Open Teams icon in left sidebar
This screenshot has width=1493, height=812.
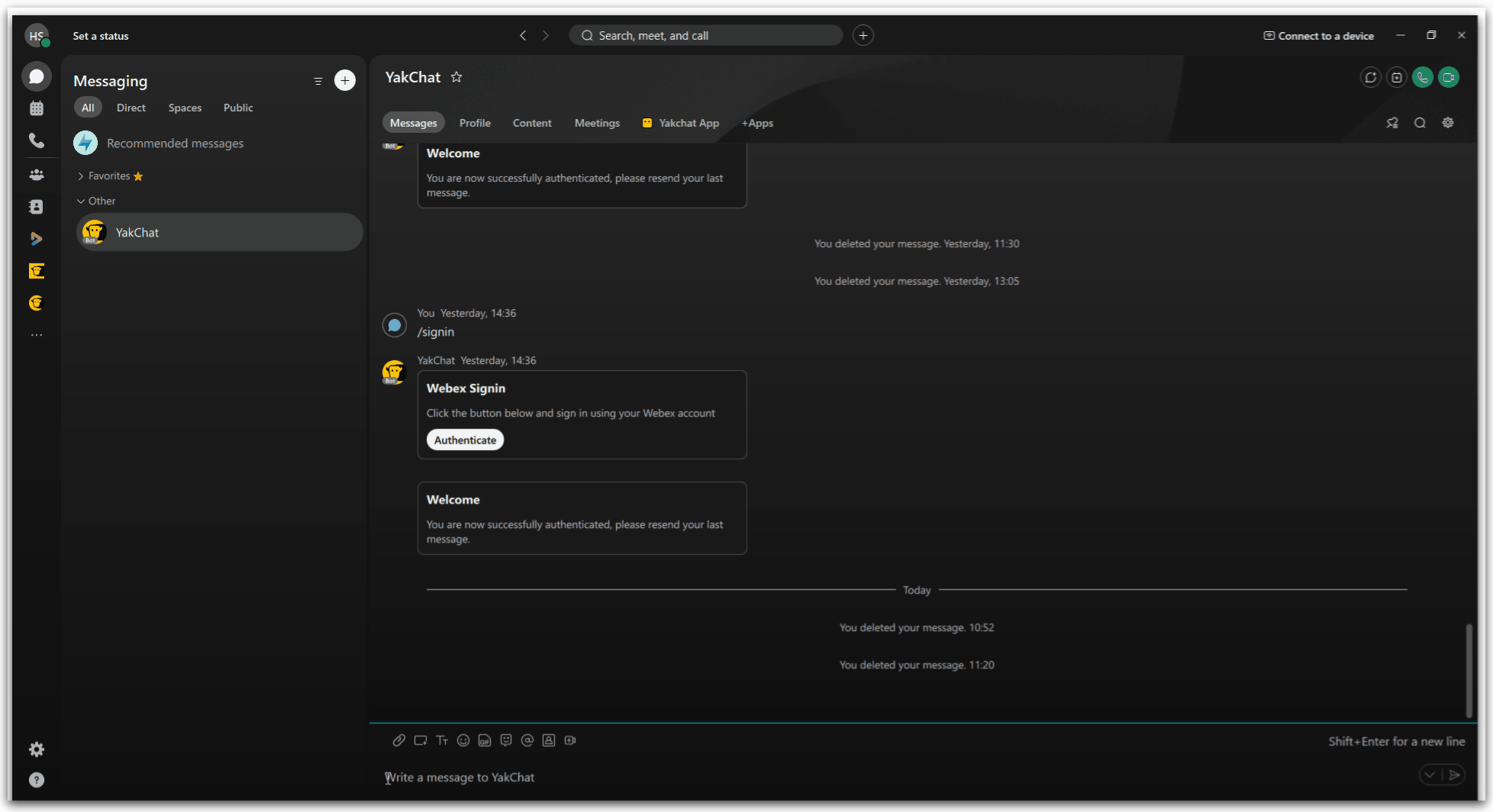coord(36,174)
